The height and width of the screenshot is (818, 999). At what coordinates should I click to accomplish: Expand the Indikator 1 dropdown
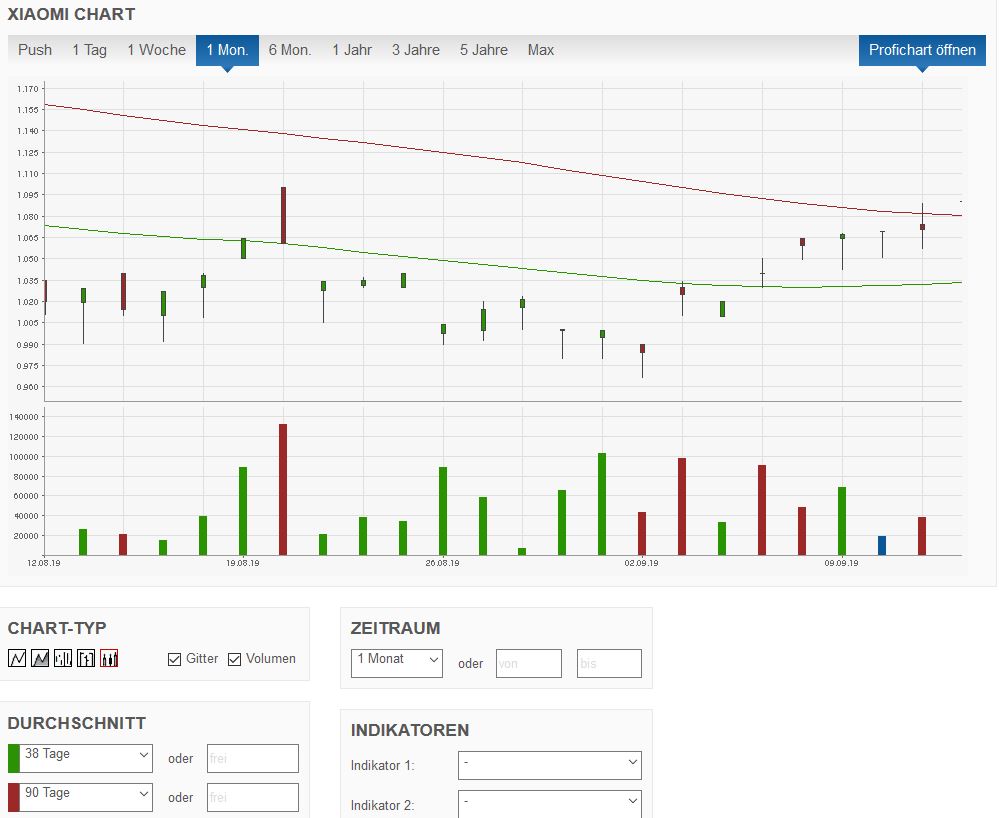550,765
